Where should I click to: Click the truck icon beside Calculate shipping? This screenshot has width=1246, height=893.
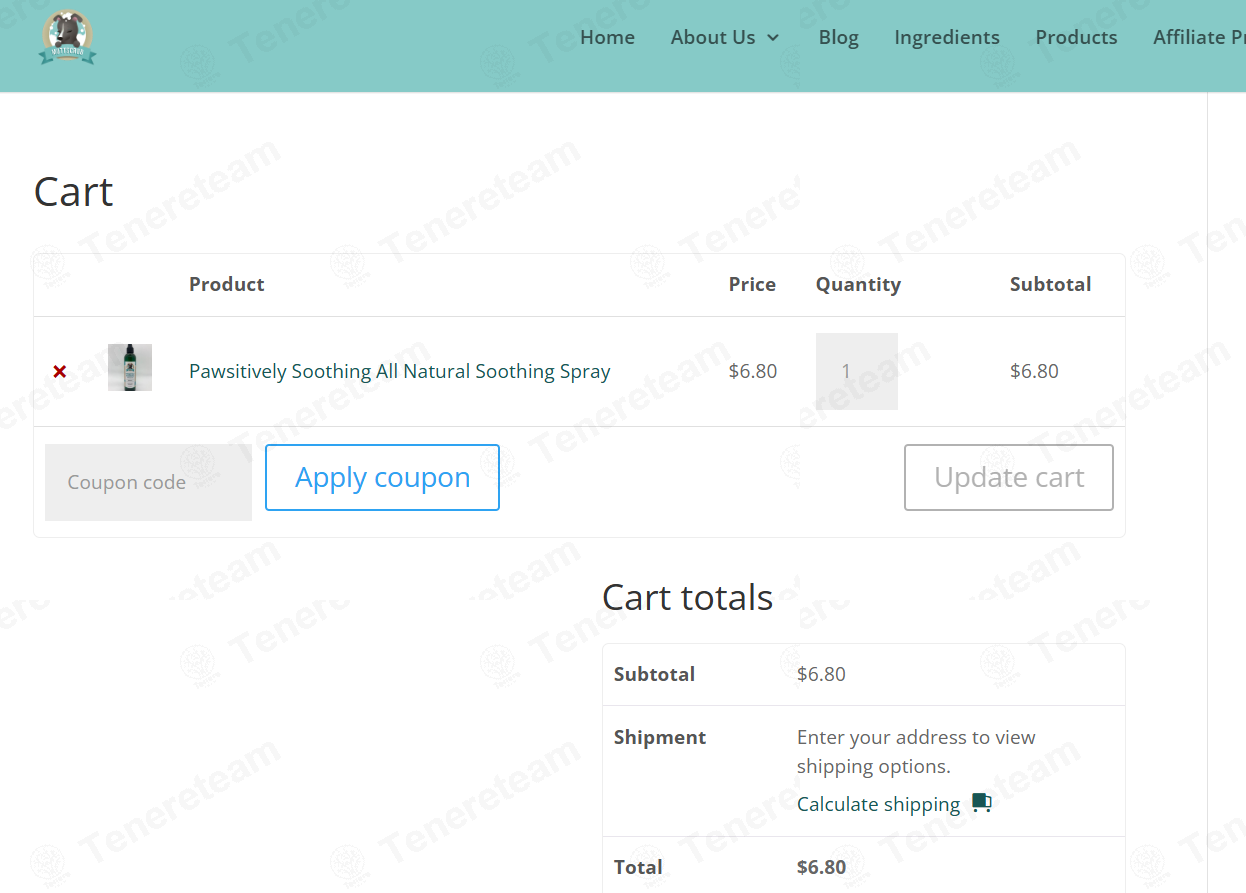click(x=981, y=803)
